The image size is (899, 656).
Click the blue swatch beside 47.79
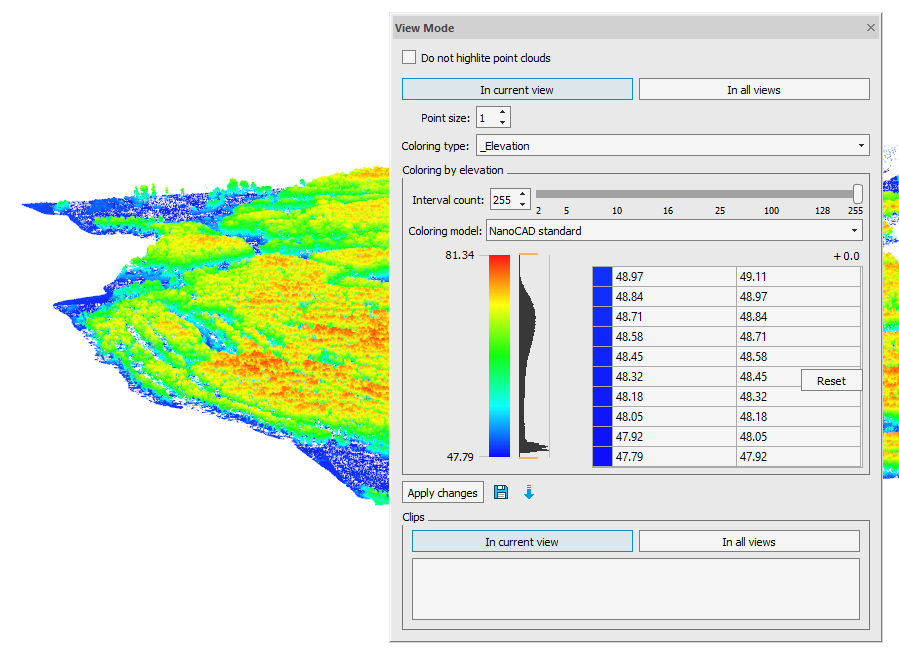(x=602, y=457)
